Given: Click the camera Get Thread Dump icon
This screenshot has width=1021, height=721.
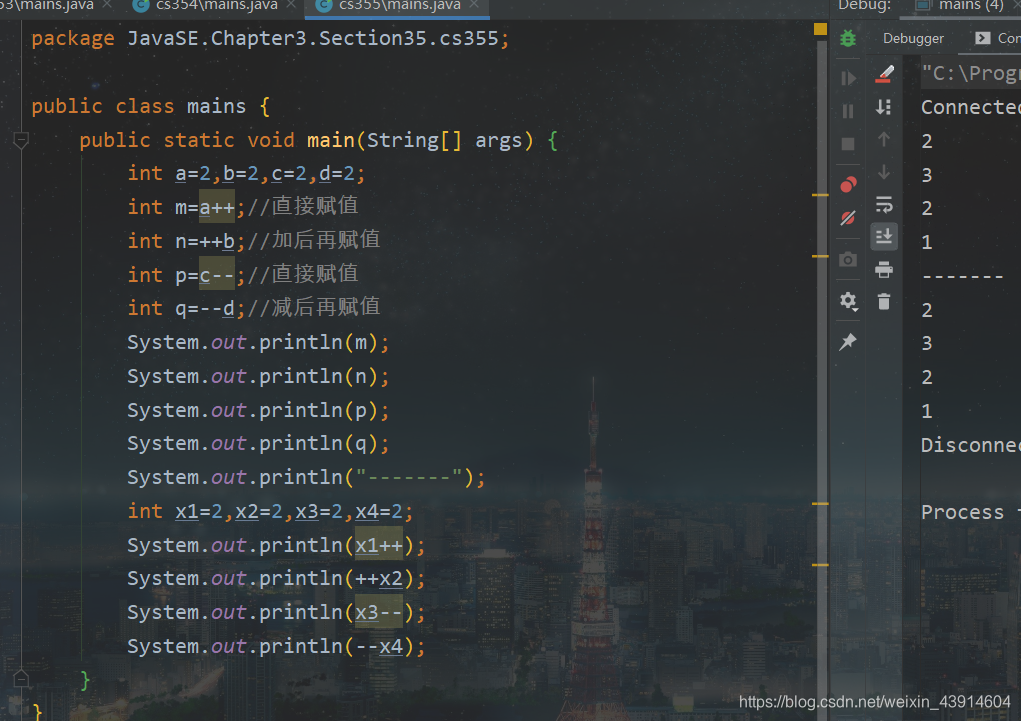Looking at the screenshot, I should 848,260.
